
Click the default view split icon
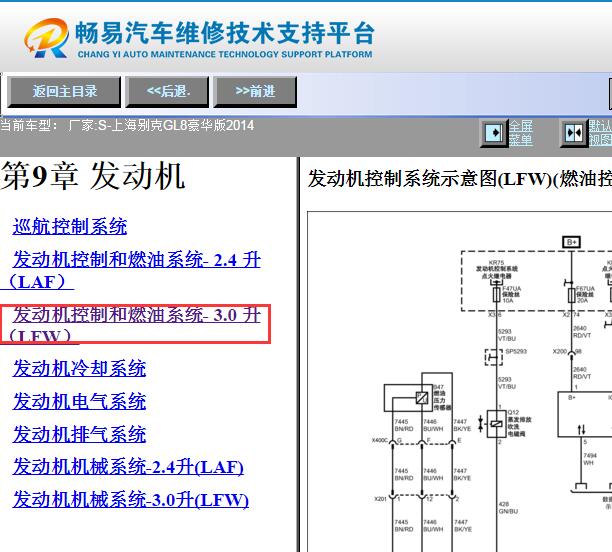574,133
